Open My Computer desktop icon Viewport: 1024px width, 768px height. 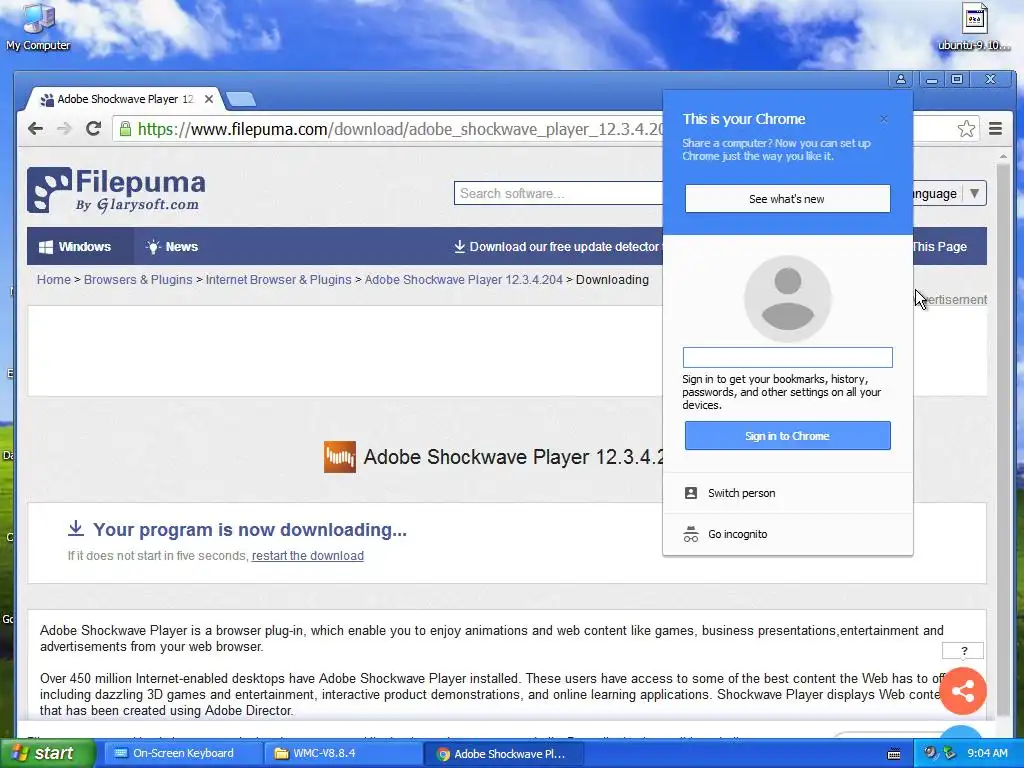(38, 26)
